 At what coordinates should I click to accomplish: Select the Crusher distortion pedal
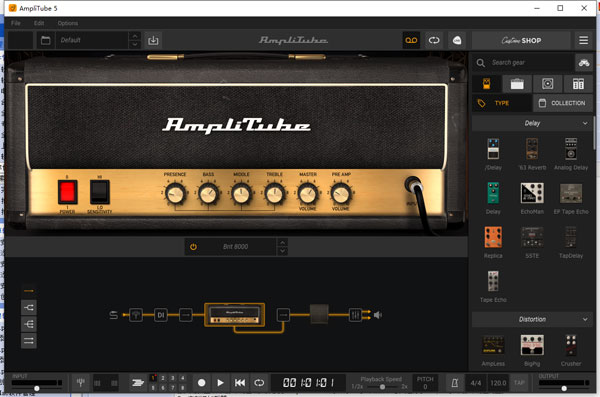click(x=571, y=345)
